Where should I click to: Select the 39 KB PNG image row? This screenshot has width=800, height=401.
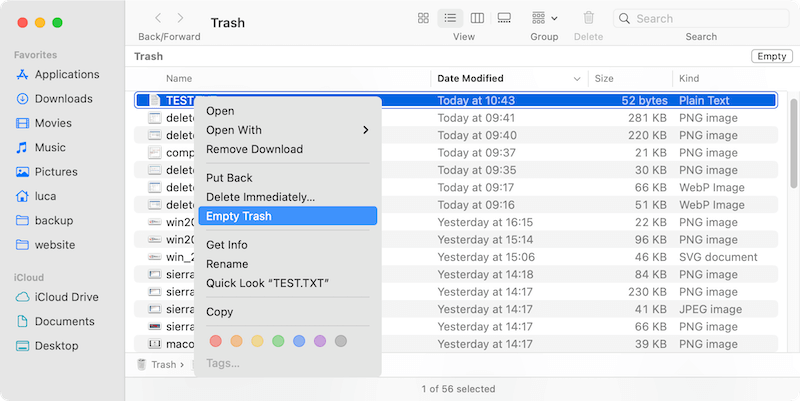point(456,344)
